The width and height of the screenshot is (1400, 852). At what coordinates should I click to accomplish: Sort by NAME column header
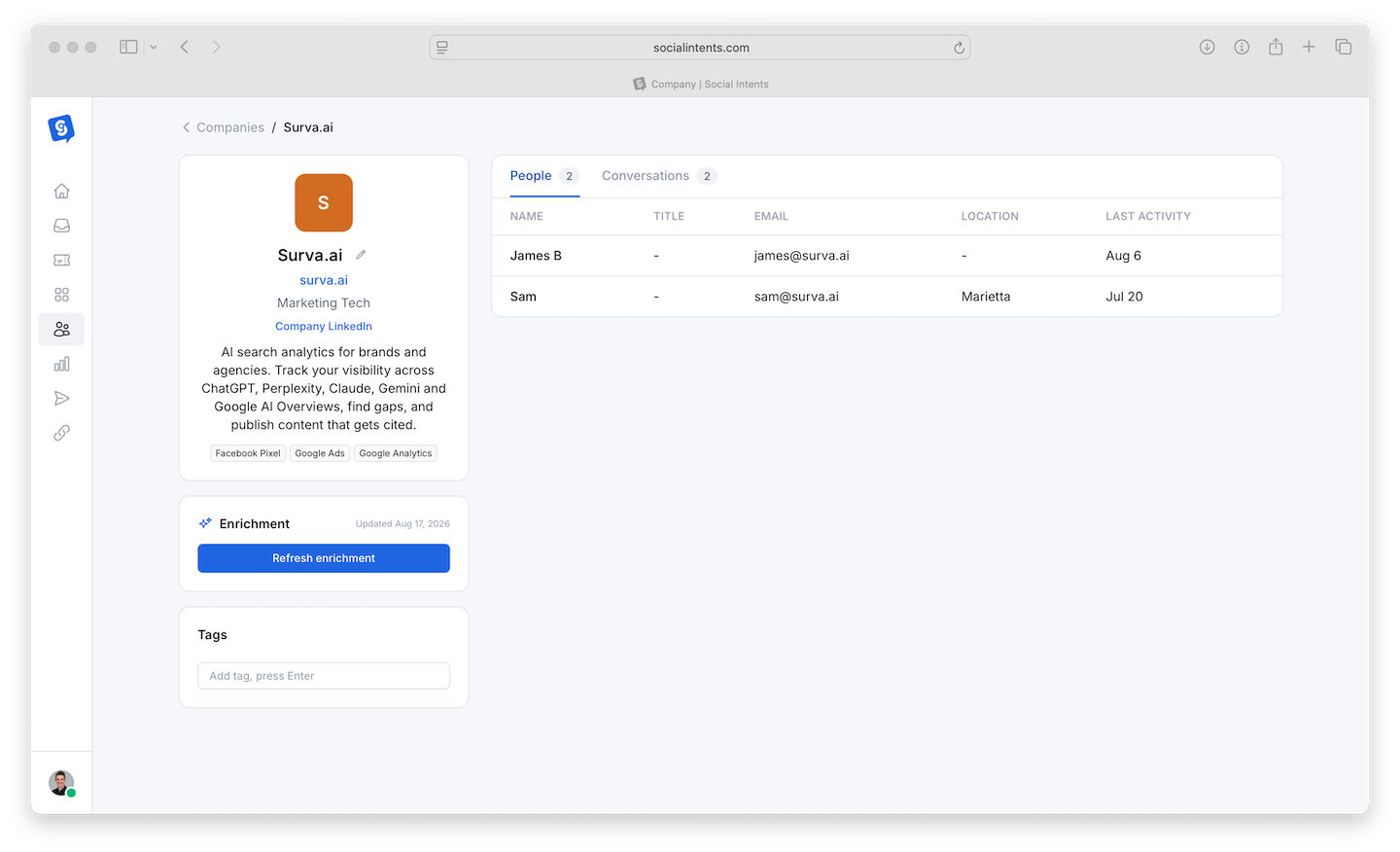(527, 216)
